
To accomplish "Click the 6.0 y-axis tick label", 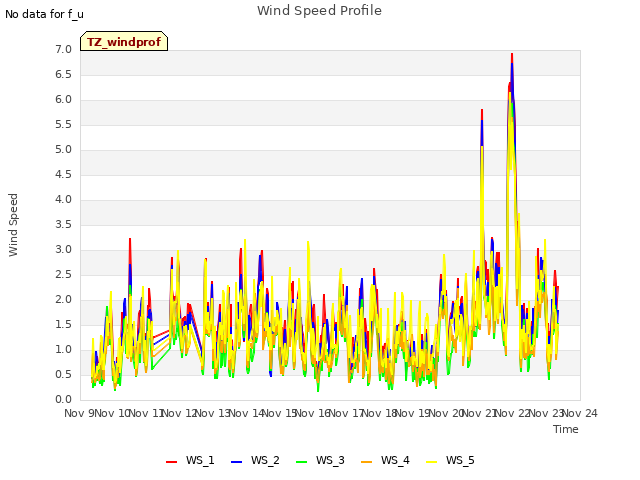I will [x=63, y=100].
